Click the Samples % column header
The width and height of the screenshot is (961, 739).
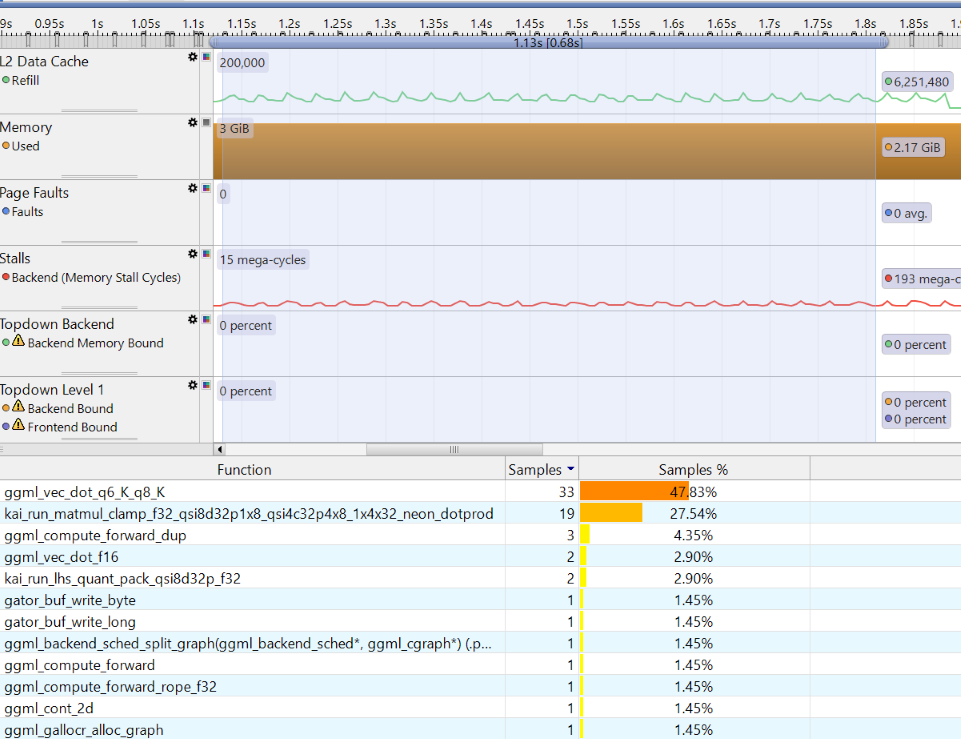(693, 469)
